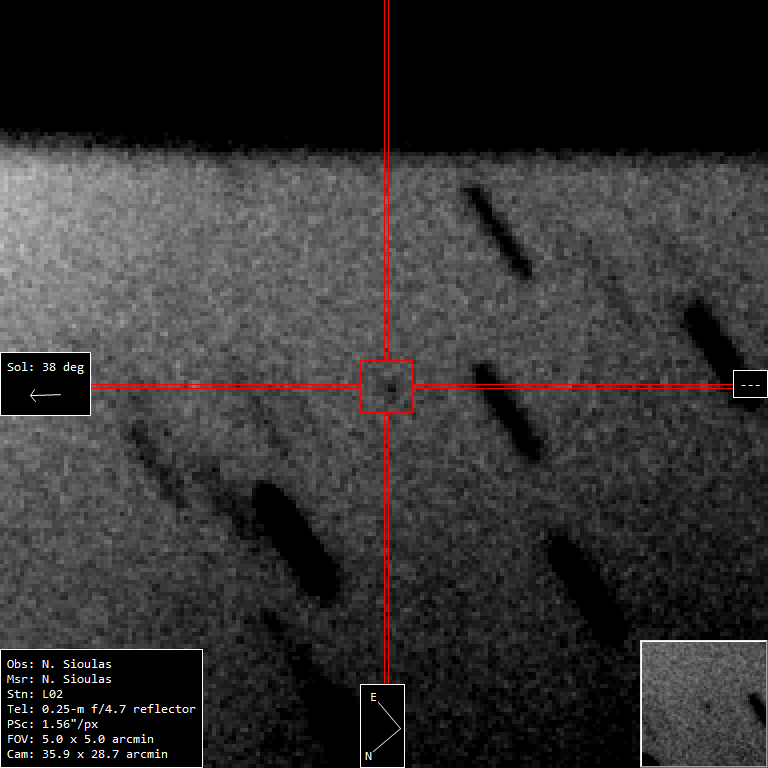This screenshot has width=768, height=768.
Task: Click the '---' motion indicator box
Action: 750,384
